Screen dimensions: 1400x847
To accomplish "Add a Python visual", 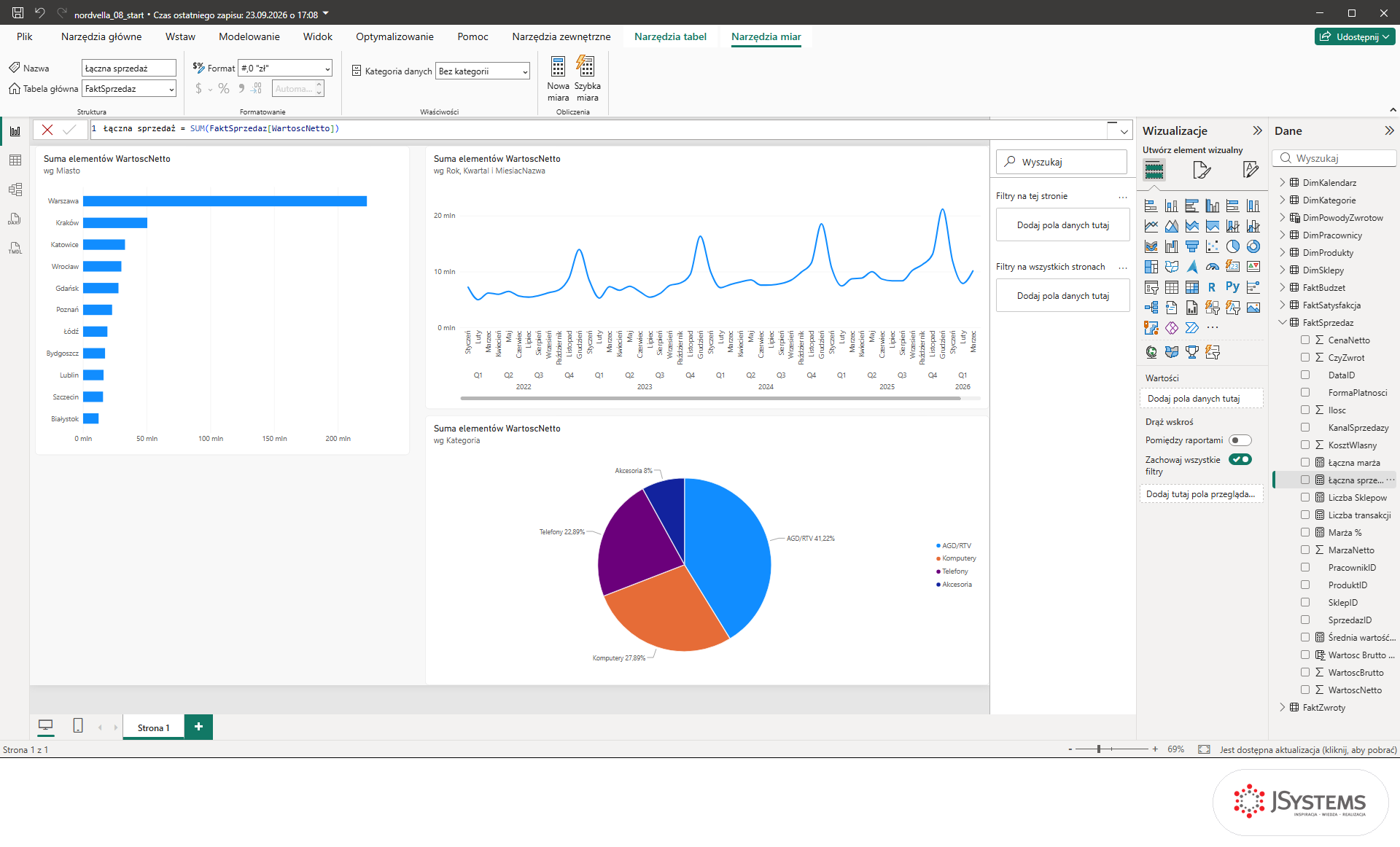I will point(1232,287).
